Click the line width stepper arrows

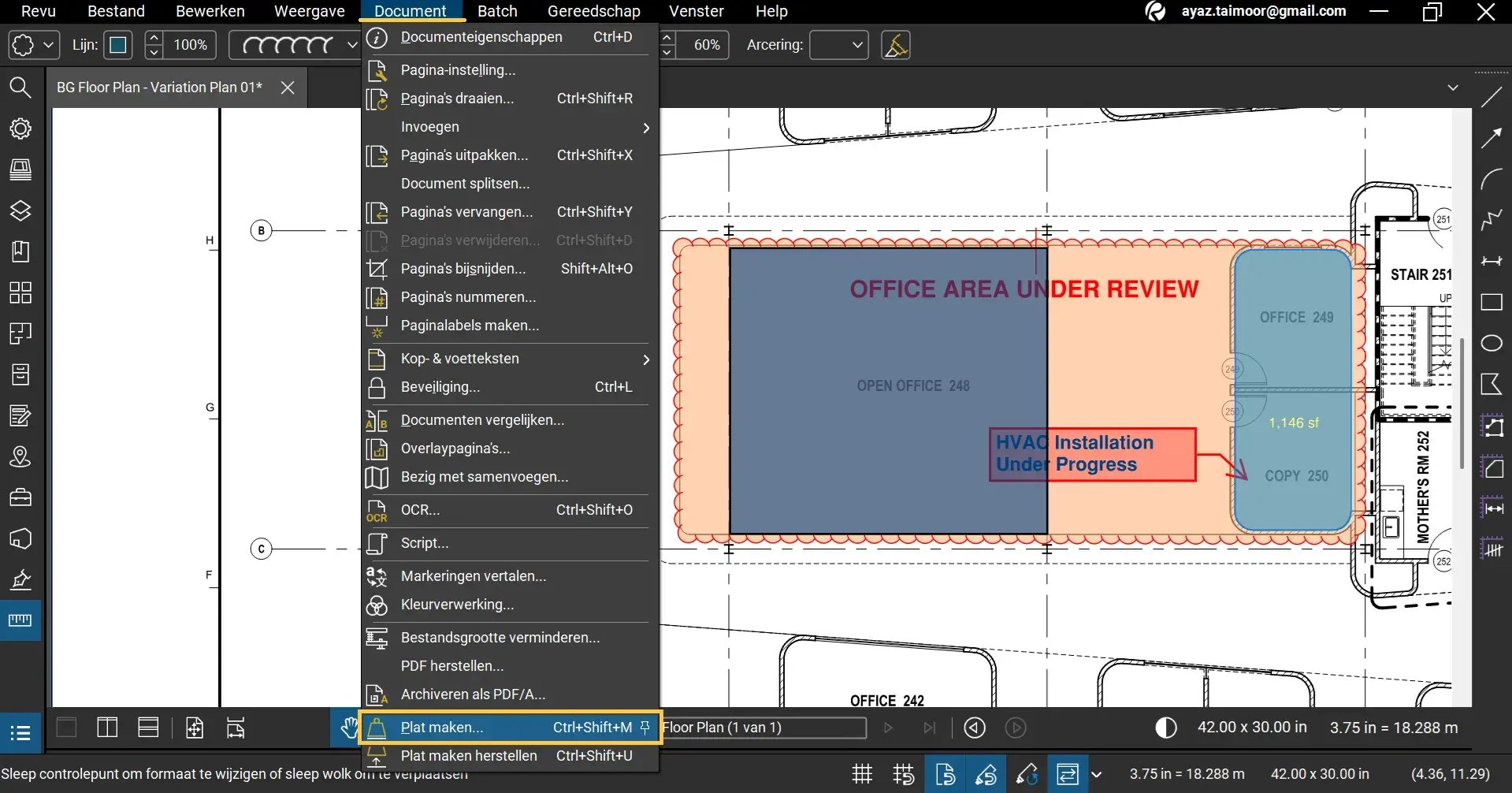[x=154, y=45]
